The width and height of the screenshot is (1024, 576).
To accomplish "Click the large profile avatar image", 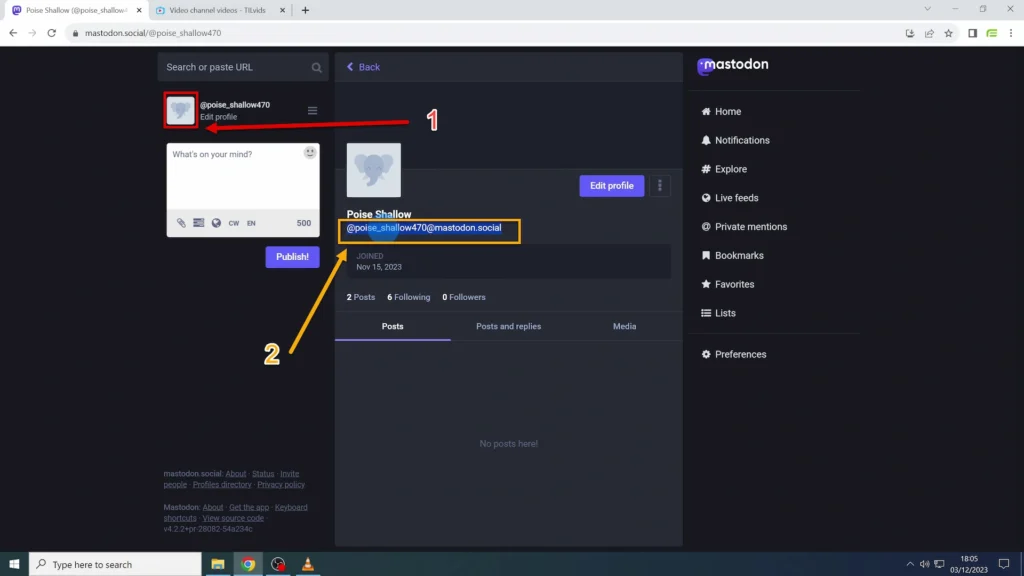I will (374, 170).
